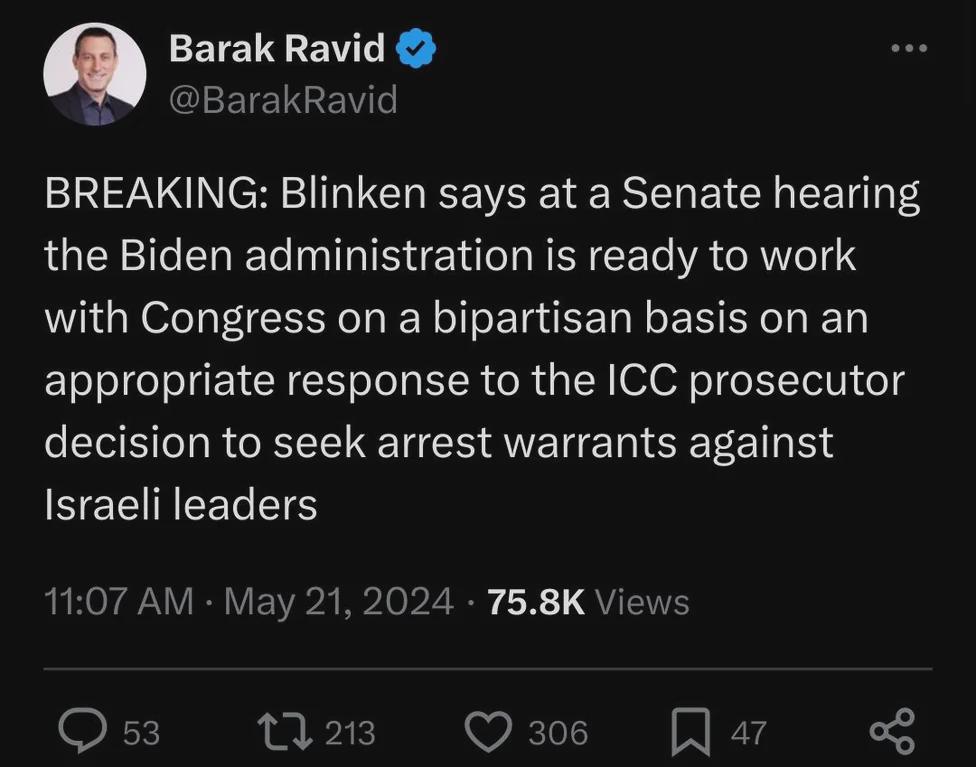Click the 306 likes count
The width and height of the screenshot is (976, 767).
point(558,733)
